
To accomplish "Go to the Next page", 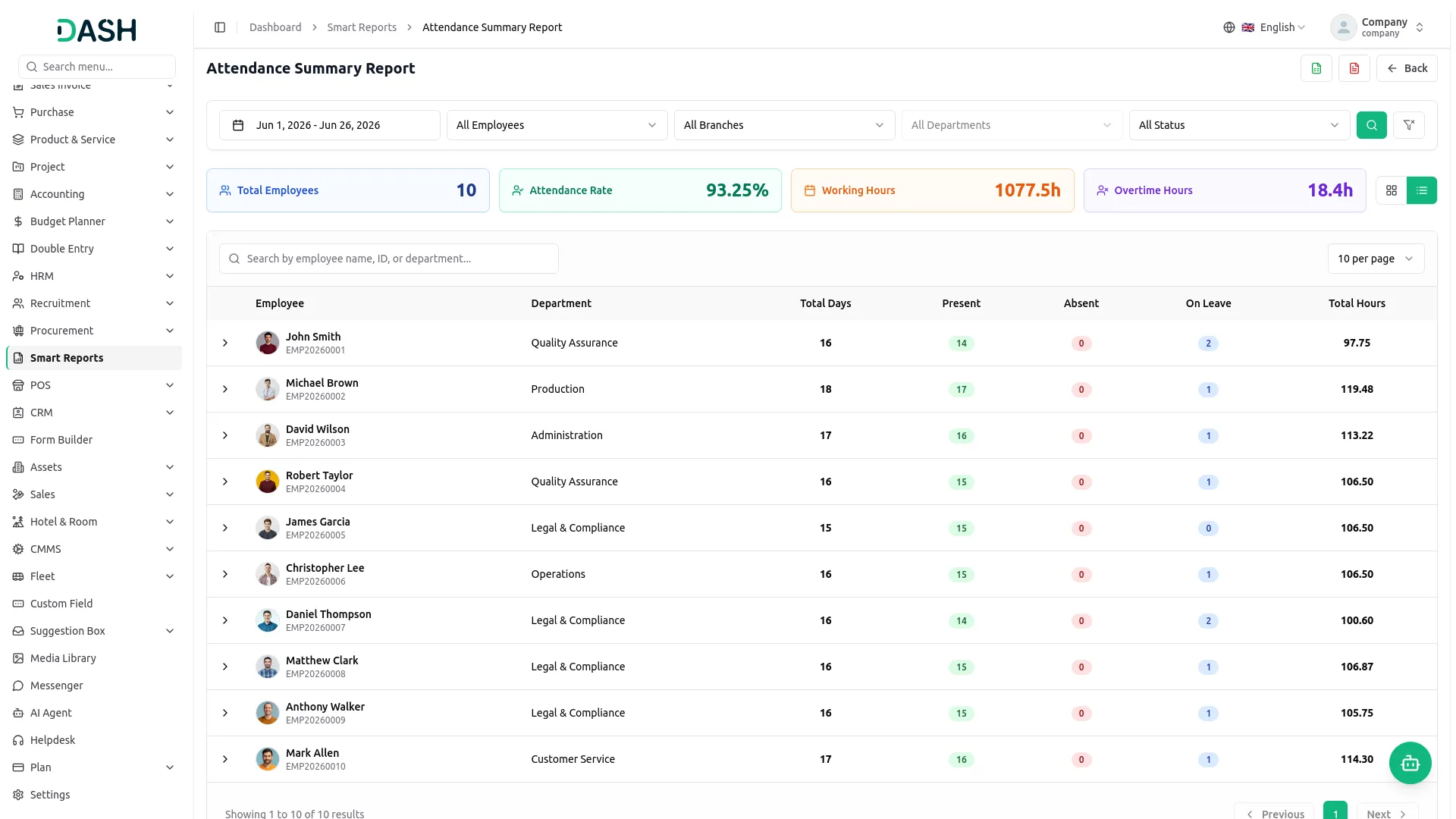I will [x=1386, y=813].
